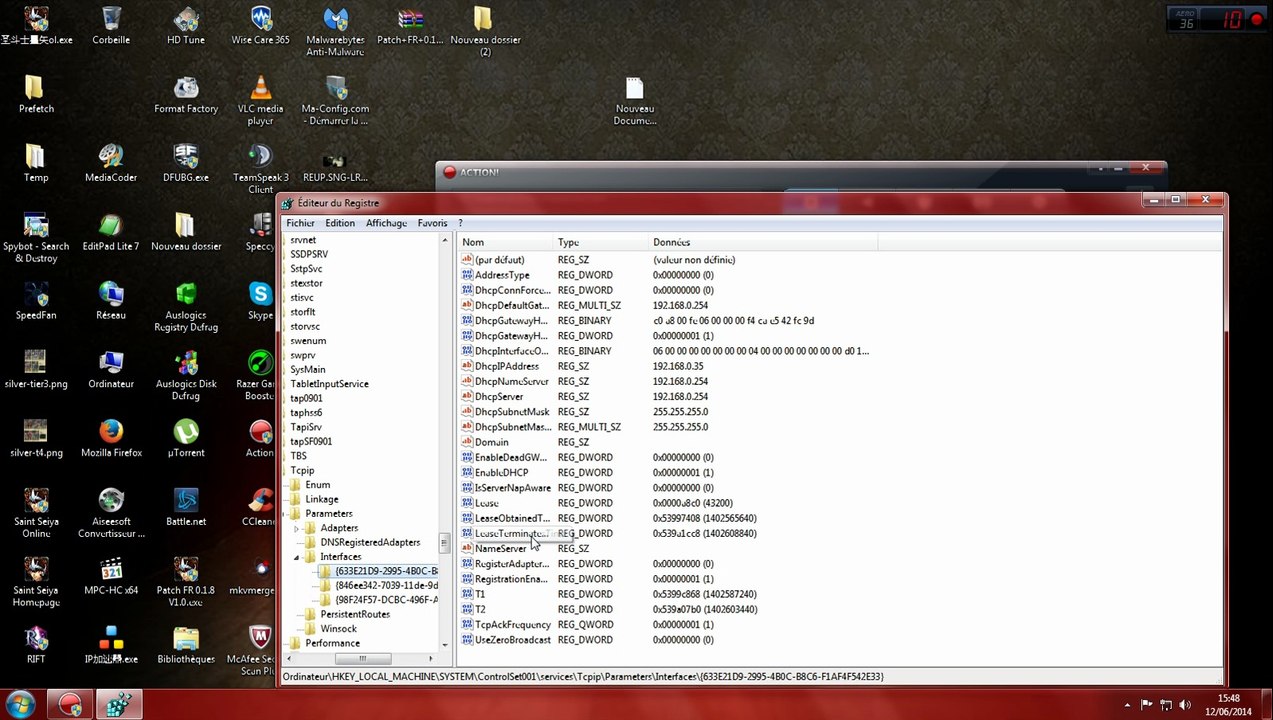
Task: Launch VLC media player from desktop
Action: pos(260,89)
